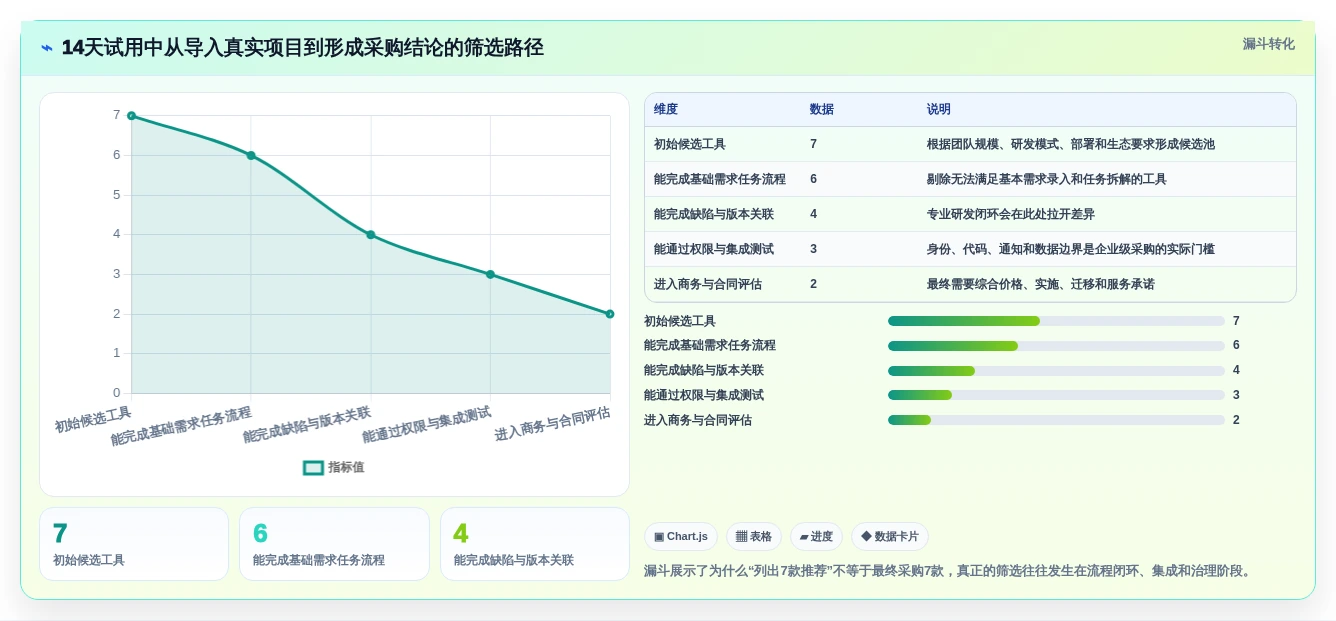Click the progress bar for 能完成缺陷与版本关联
This screenshot has width=1336, height=621.
click(1056, 371)
